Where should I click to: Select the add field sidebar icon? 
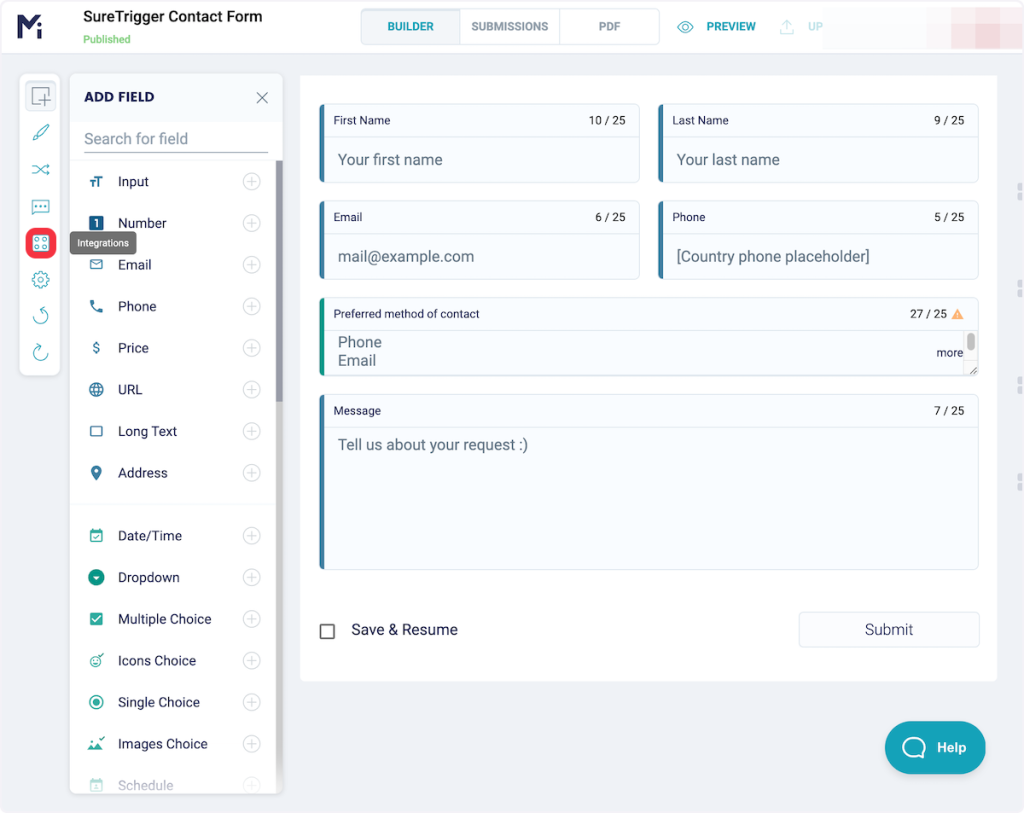(x=41, y=97)
